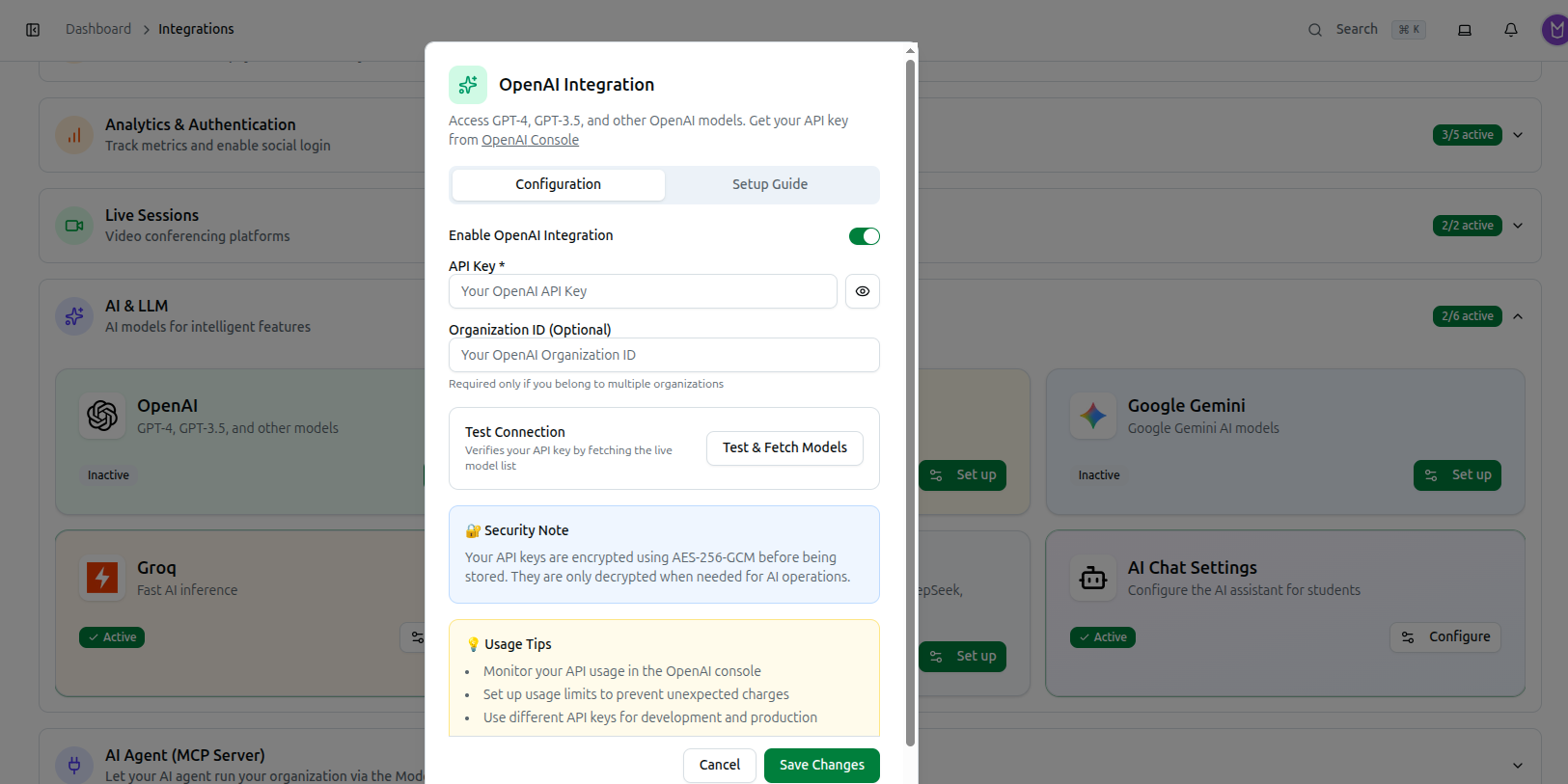Click the dialog vertical scrollbar
The width and height of the screenshot is (1568, 784).
(910, 402)
